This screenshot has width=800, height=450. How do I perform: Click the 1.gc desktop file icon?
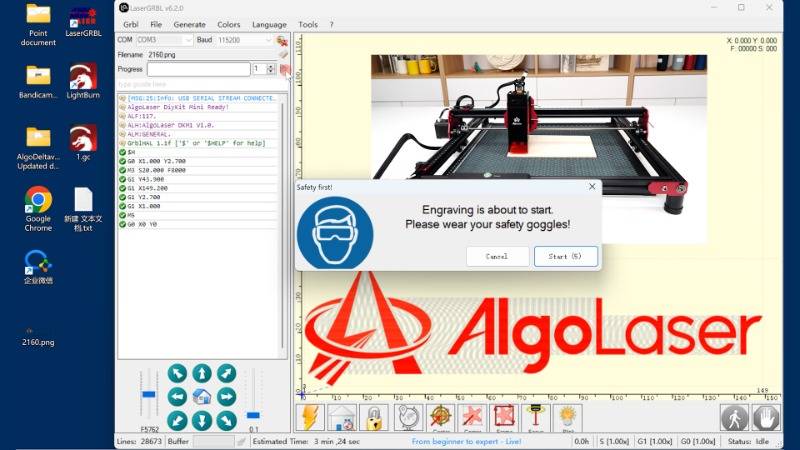(x=83, y=143)
